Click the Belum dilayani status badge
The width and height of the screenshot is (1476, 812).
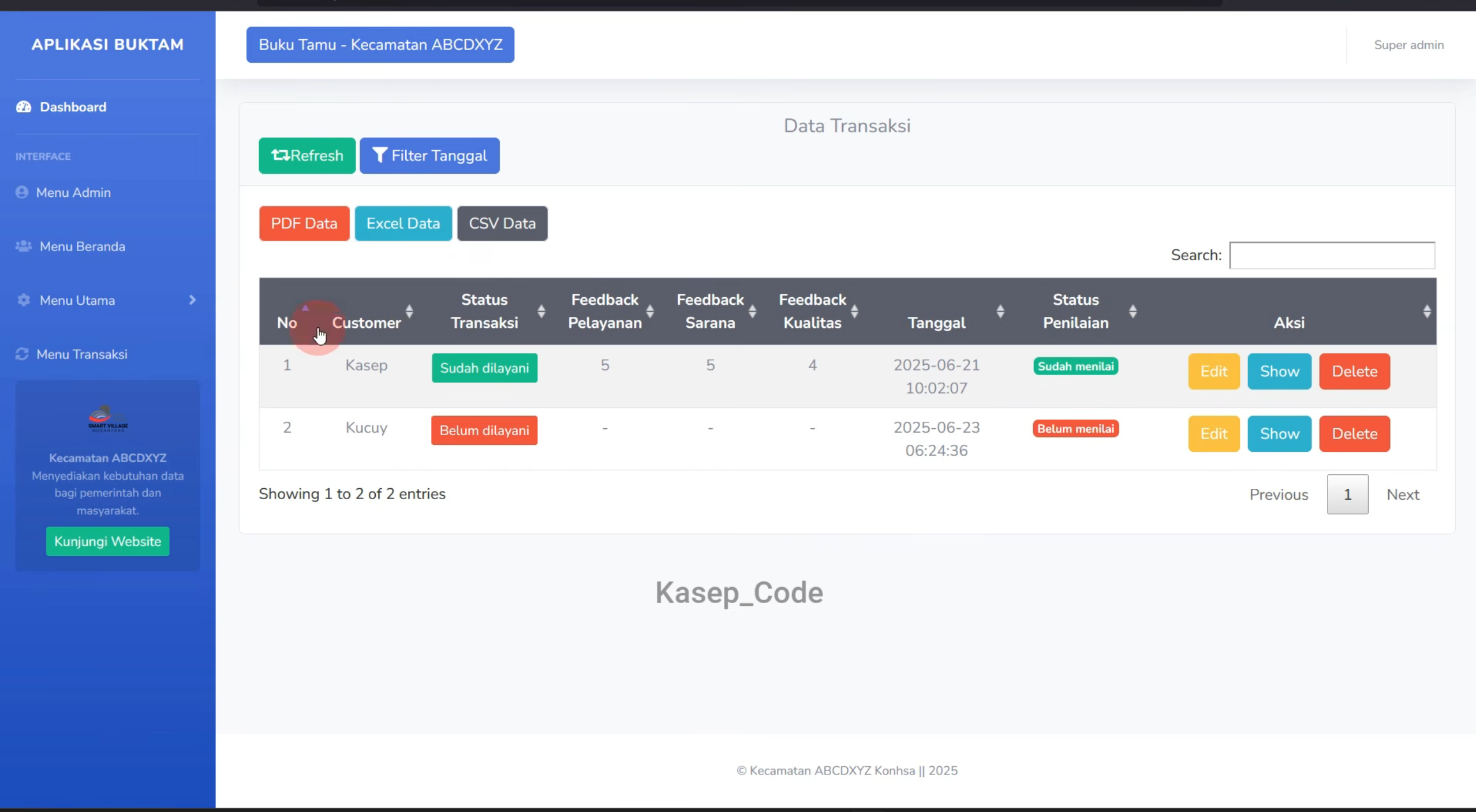click(484, 430)
